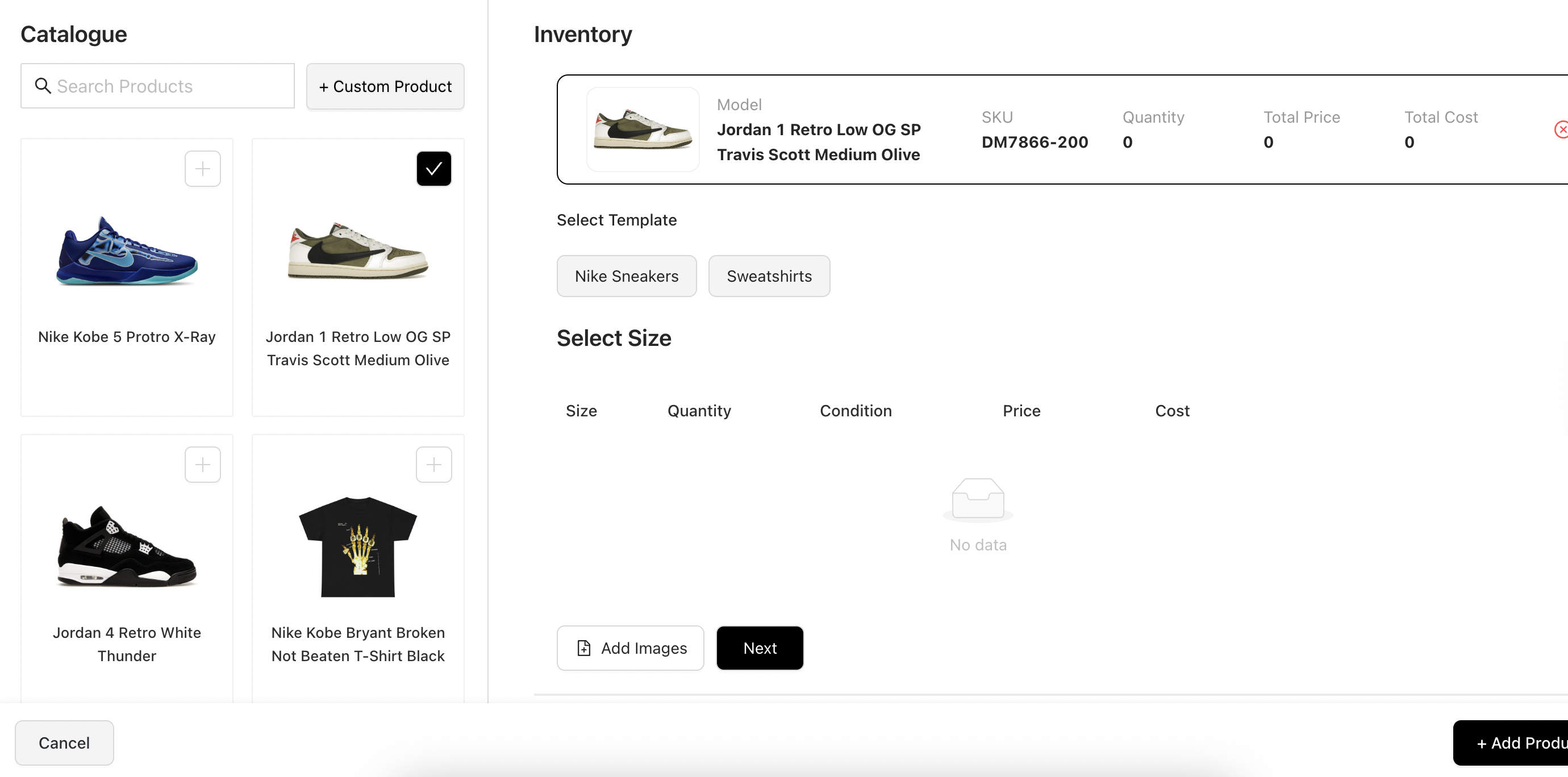Select the Sweatshirts template
Screen dimensions: 1568x777
click(x=769, y=276)
